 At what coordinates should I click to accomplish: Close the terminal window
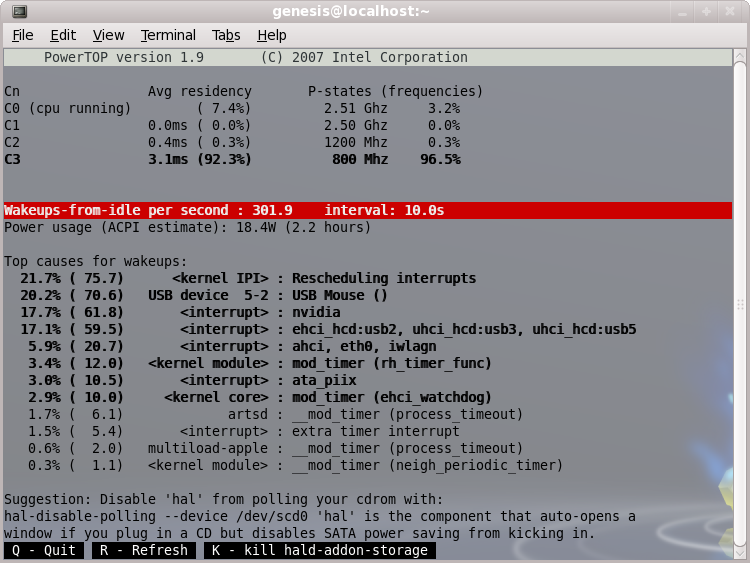(730, 11)
